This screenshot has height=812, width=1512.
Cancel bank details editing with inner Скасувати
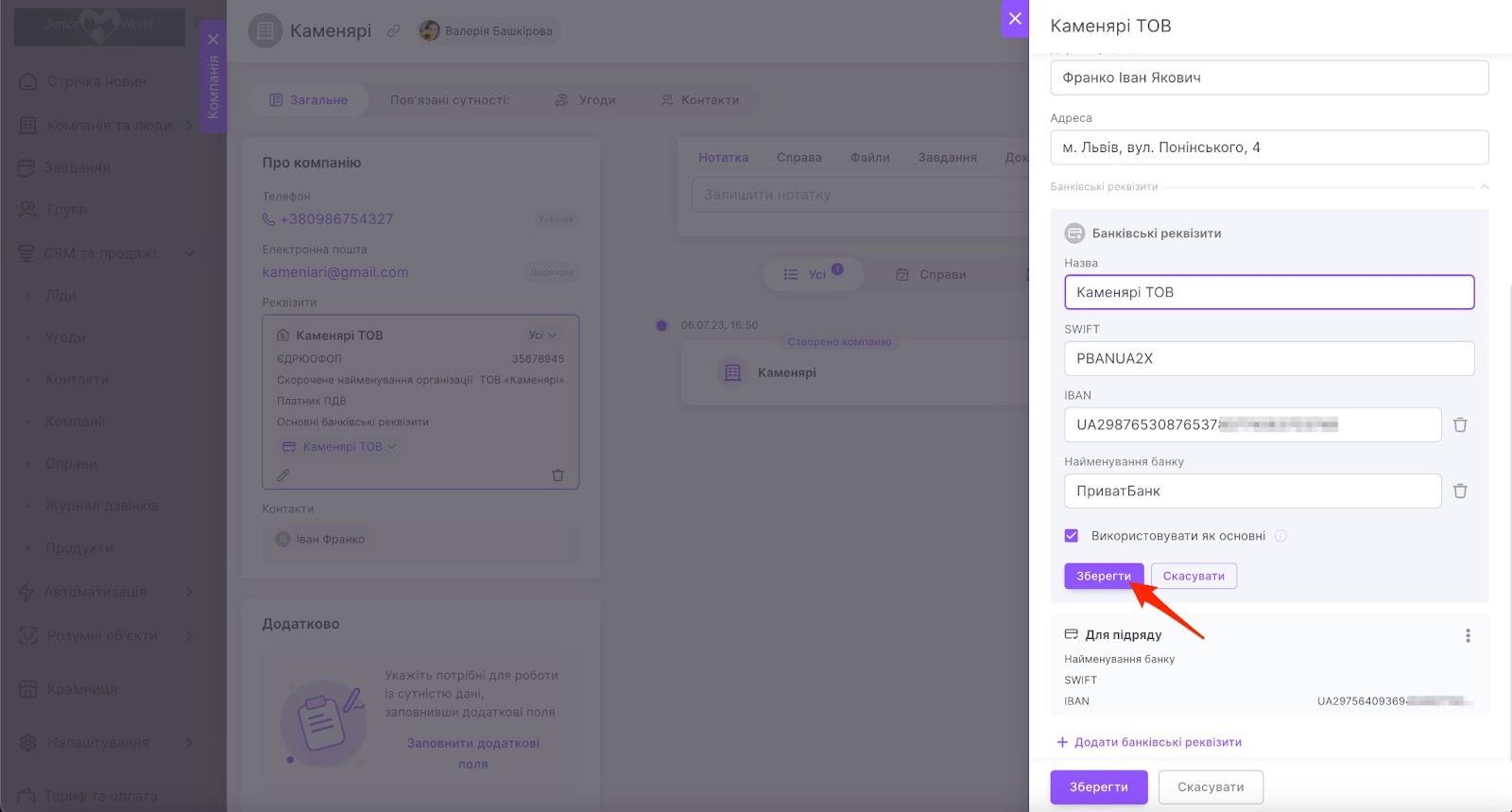[x=1194, y=576]
